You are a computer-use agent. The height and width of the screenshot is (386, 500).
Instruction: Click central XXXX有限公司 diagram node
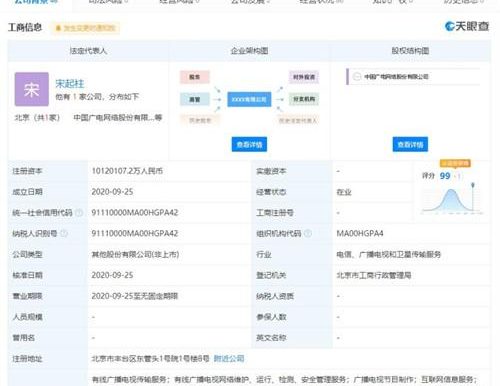[x=249, y=99]
